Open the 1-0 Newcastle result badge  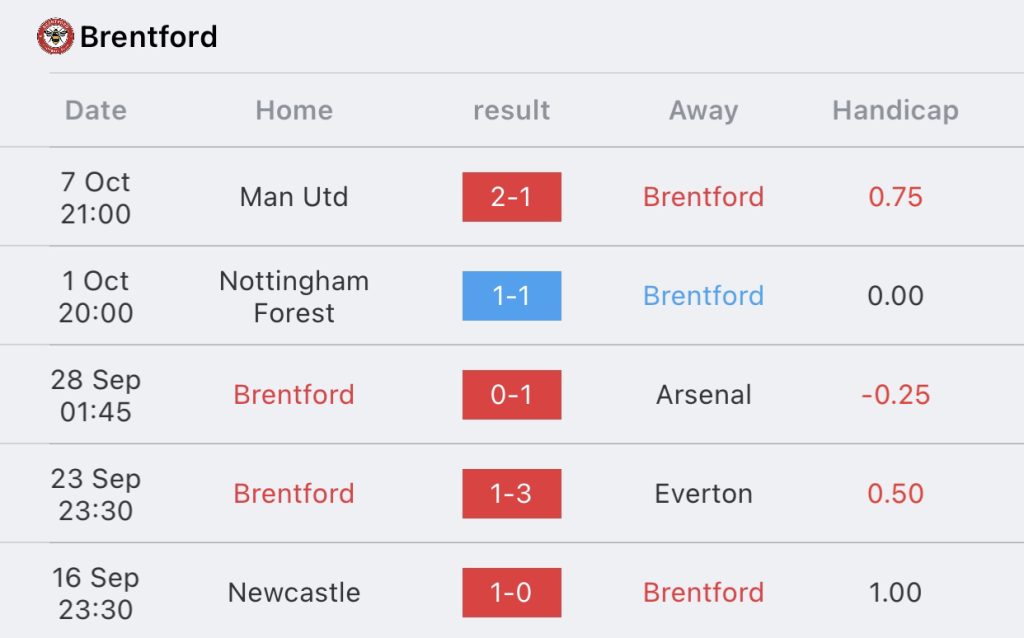click(511, 592)
